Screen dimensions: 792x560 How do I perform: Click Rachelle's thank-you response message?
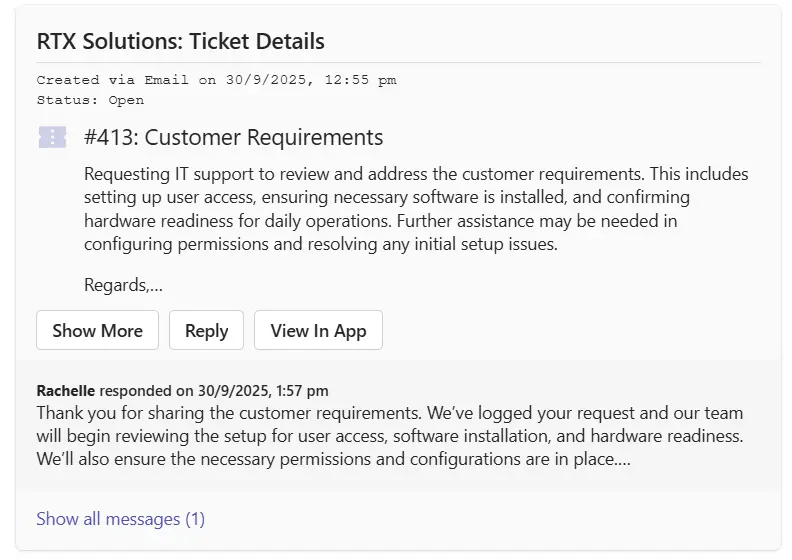tap(390, 436)
